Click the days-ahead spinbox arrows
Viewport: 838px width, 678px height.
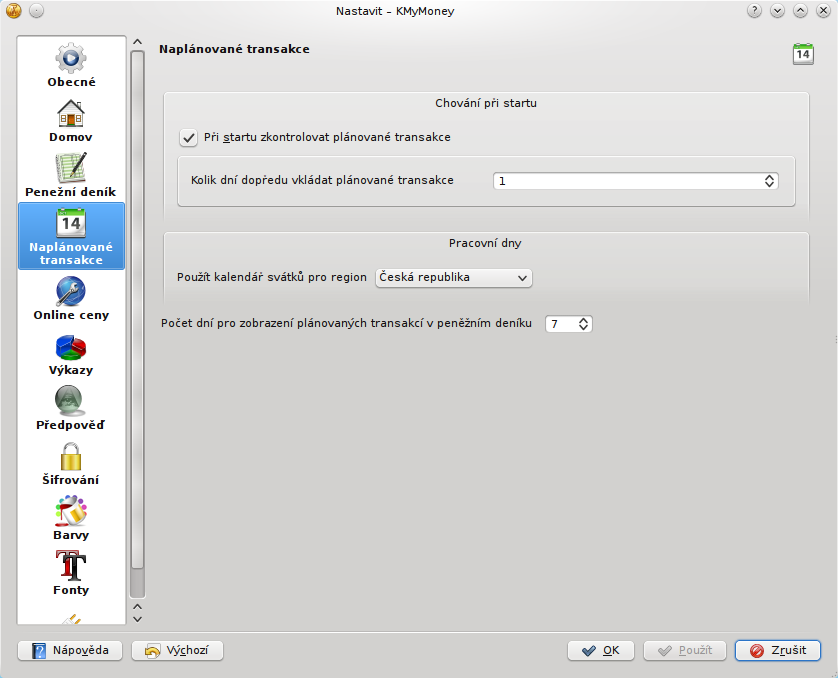[769, 181]
